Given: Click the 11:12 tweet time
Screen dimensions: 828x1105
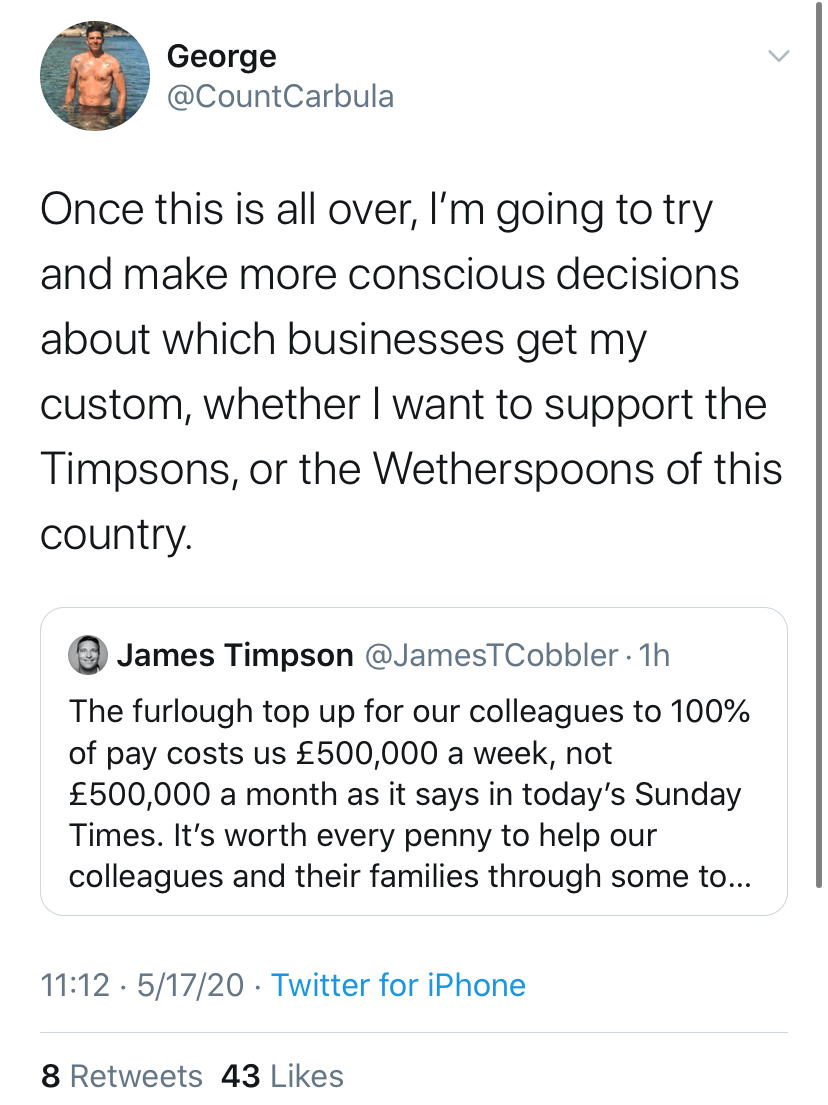Looking at the screenshot, I should tap(74, 985).
